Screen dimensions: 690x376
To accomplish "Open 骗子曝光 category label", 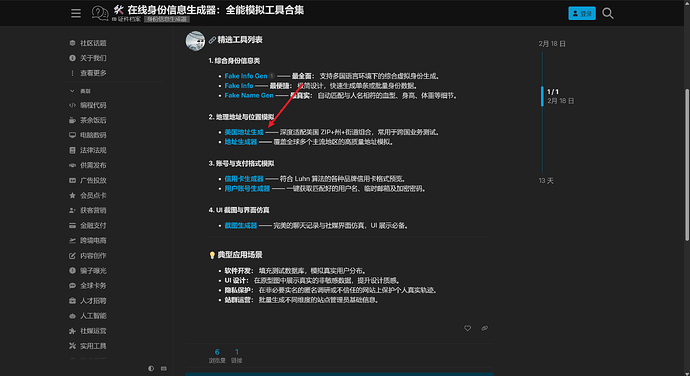I will (93, 270).
